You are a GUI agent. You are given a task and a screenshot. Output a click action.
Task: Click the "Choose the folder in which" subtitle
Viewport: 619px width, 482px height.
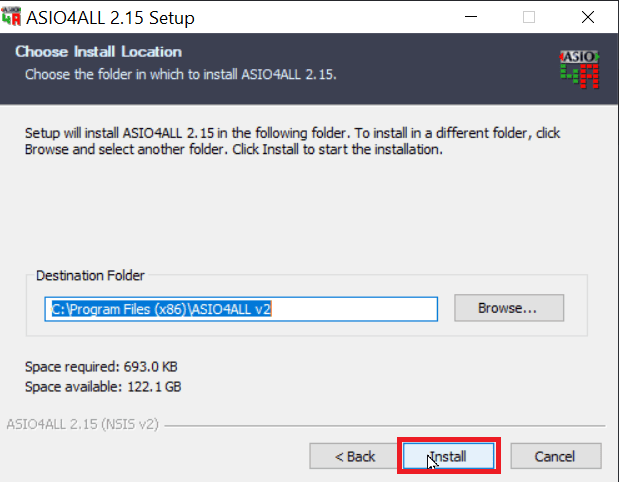[x=181, y=74]
